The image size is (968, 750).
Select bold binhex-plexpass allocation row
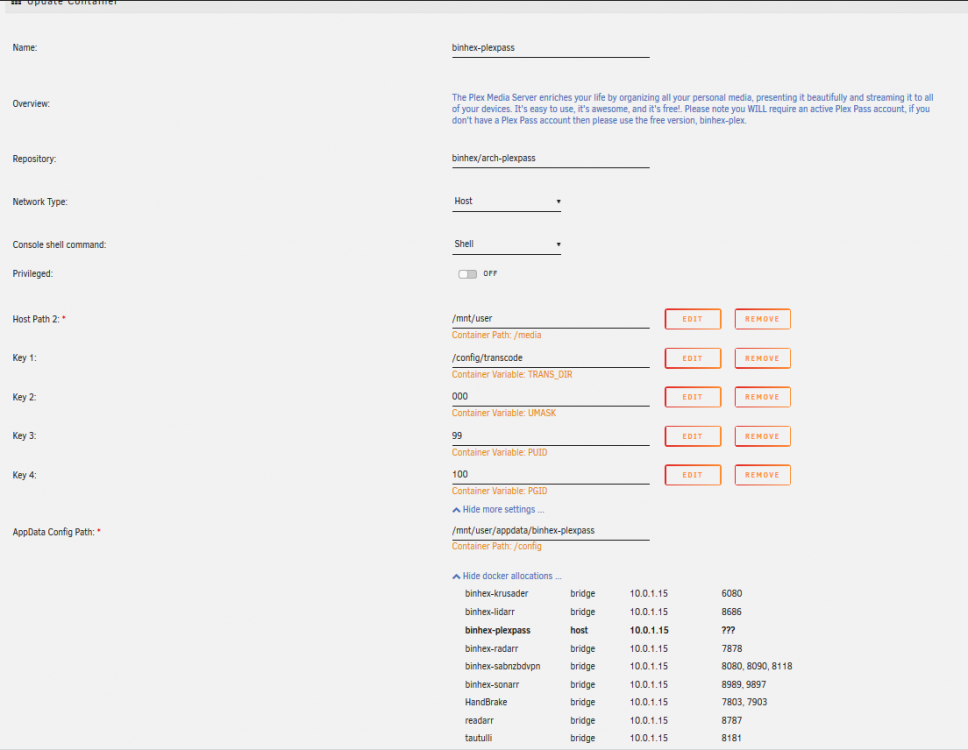pyautogui.click(x=628, y=631)
